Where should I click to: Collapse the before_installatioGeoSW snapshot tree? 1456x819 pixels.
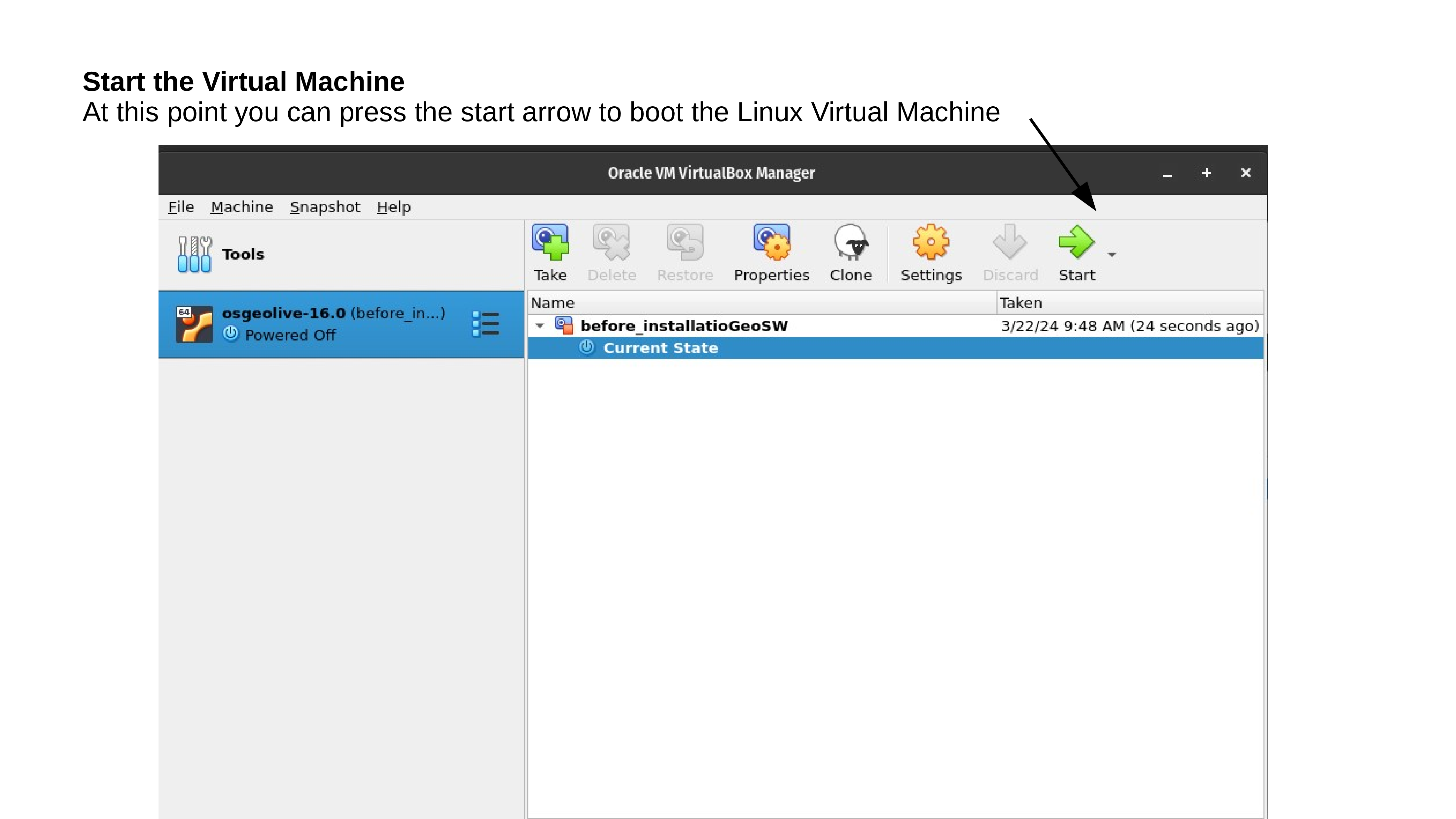click(540, 326)
